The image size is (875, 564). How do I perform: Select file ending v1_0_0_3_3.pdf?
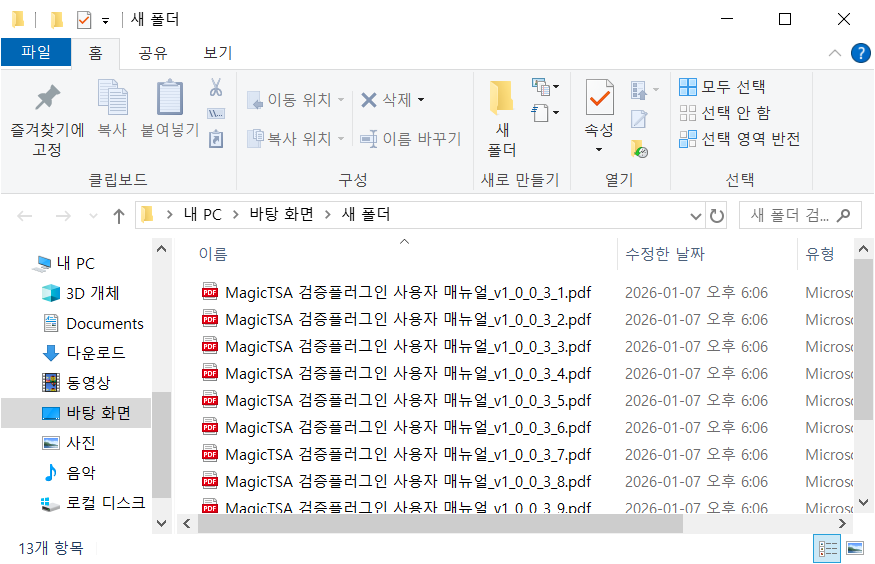coord(396,346)
